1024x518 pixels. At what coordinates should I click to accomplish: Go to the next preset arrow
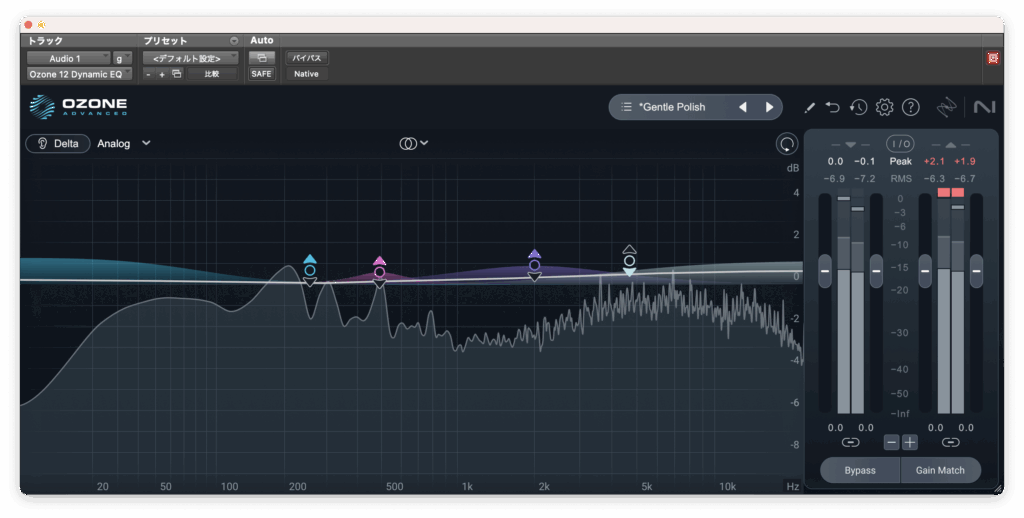pyautogui.click(x=769, y=107)
